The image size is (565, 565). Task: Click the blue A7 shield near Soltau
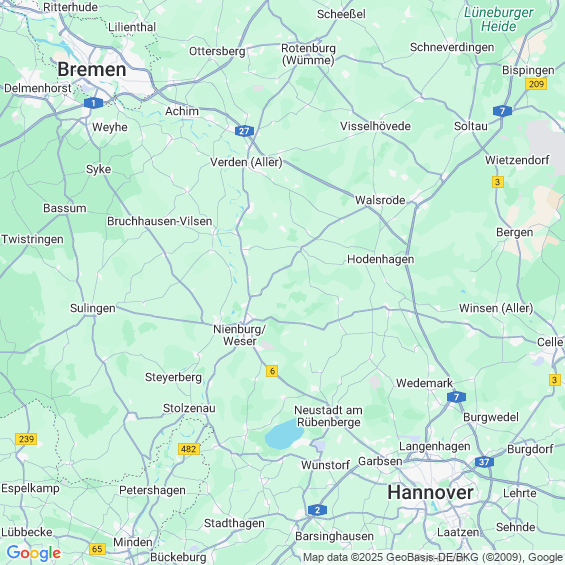[502, 111]
